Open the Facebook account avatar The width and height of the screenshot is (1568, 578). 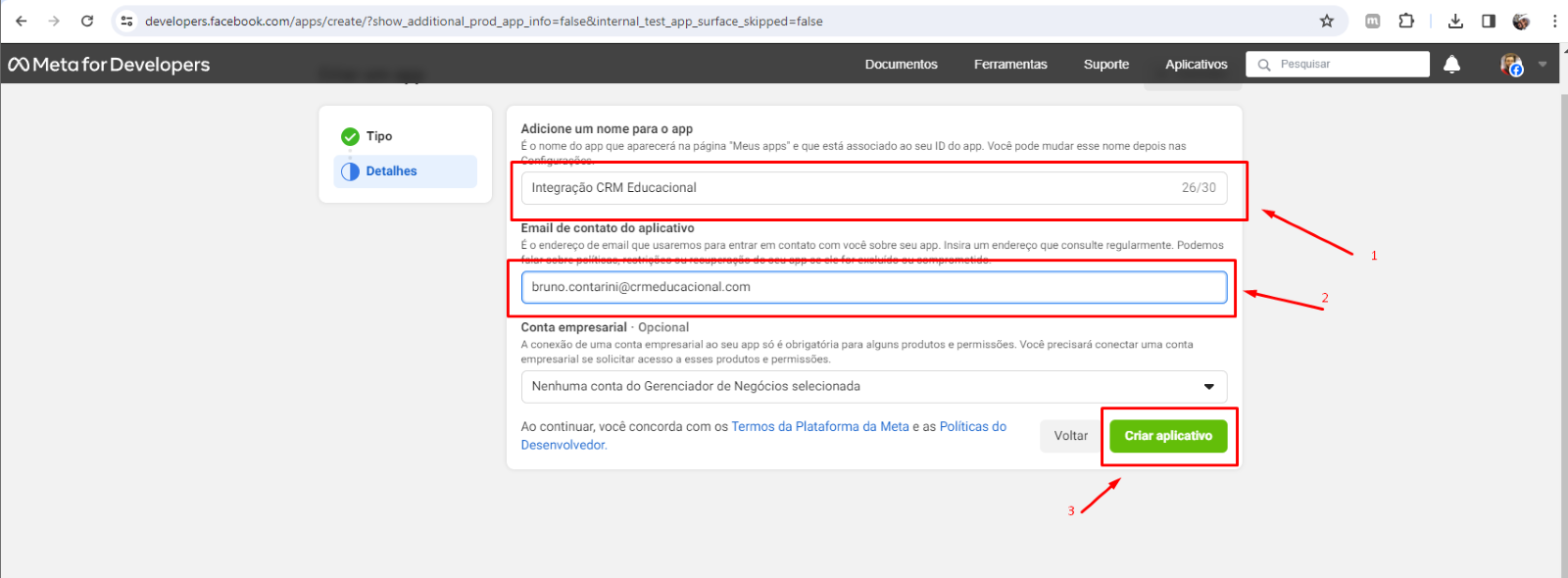click(x=1511, y=65)
